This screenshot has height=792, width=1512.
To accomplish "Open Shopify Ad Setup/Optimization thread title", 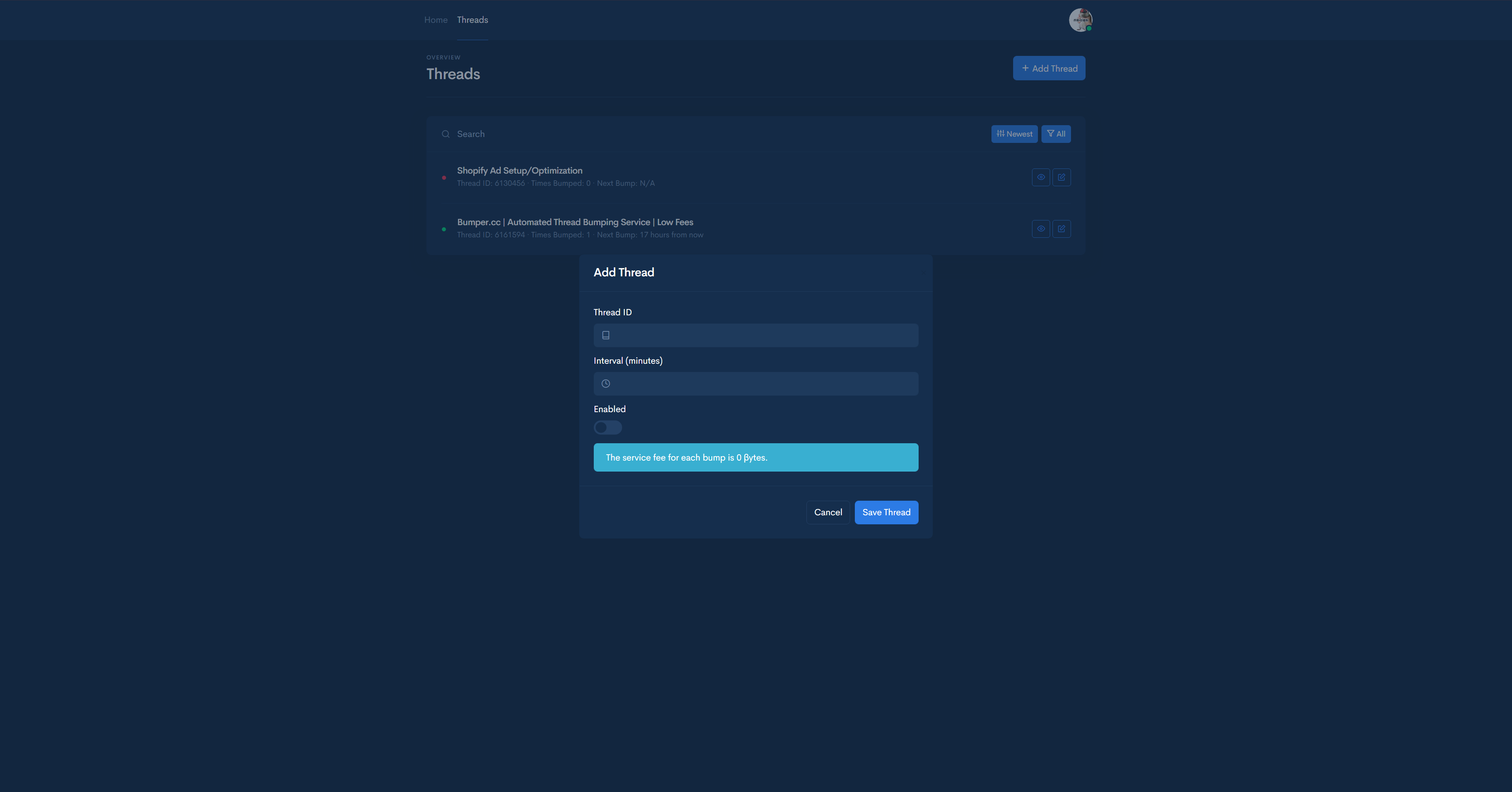I will point(519,171).
